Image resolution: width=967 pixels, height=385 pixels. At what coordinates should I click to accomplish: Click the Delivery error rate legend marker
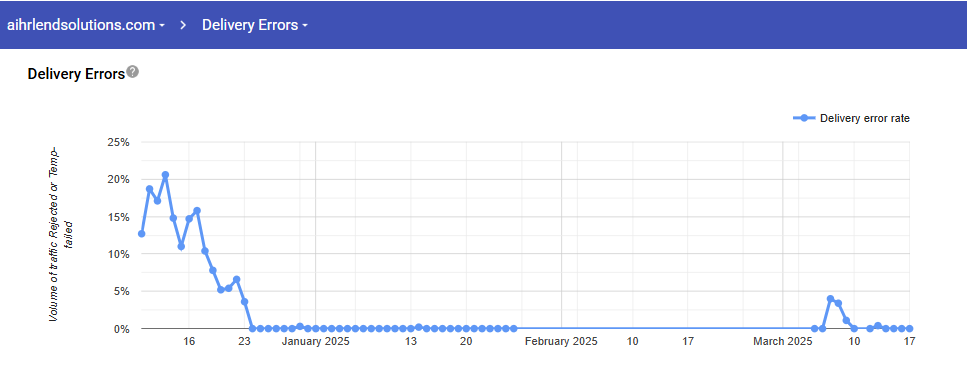click(x=804, y=118)
